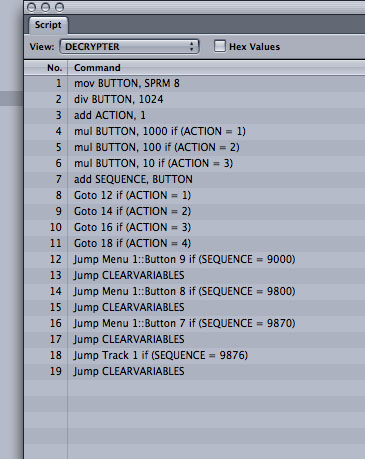Select line 4 mul BUTTON, 1000

(x=195, y=131)
